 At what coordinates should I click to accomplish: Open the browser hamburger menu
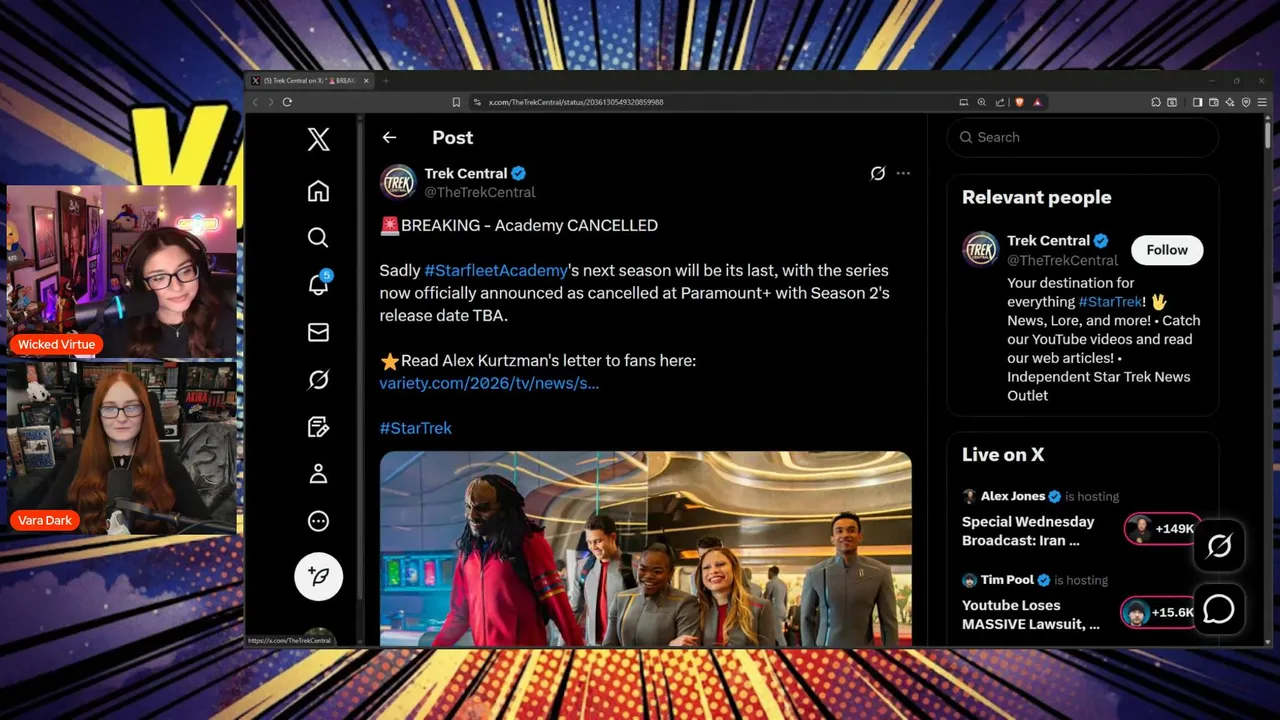pos(1262,102)
